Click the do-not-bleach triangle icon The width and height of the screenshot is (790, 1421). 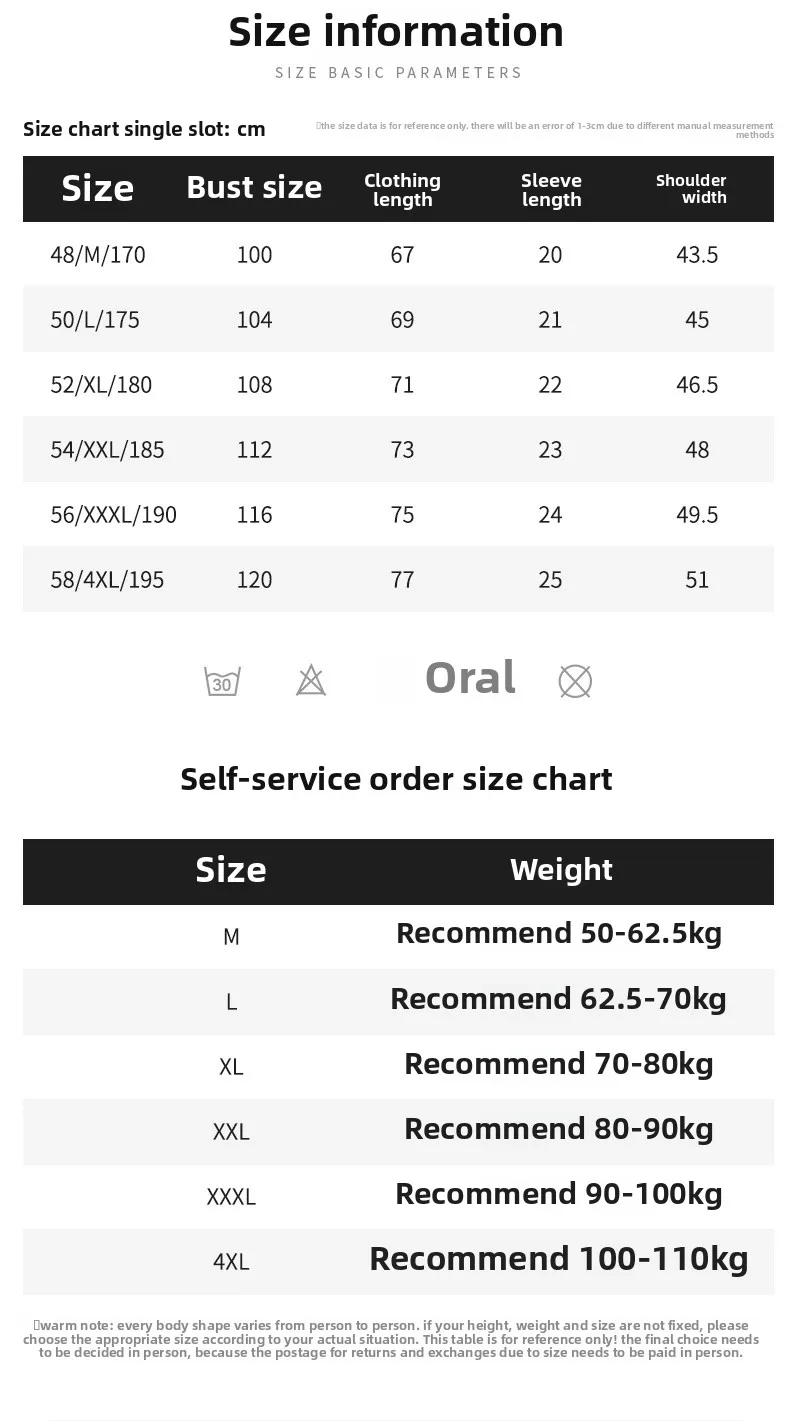[x=311, y=681]
